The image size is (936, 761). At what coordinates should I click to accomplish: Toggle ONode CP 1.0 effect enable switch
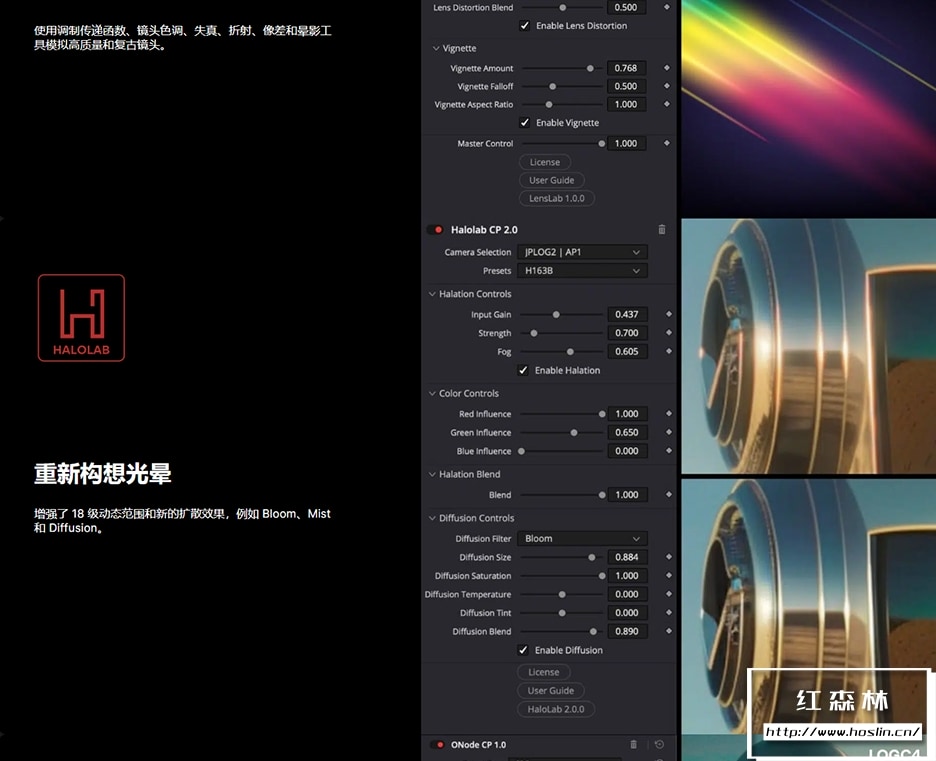coord(438,745)
